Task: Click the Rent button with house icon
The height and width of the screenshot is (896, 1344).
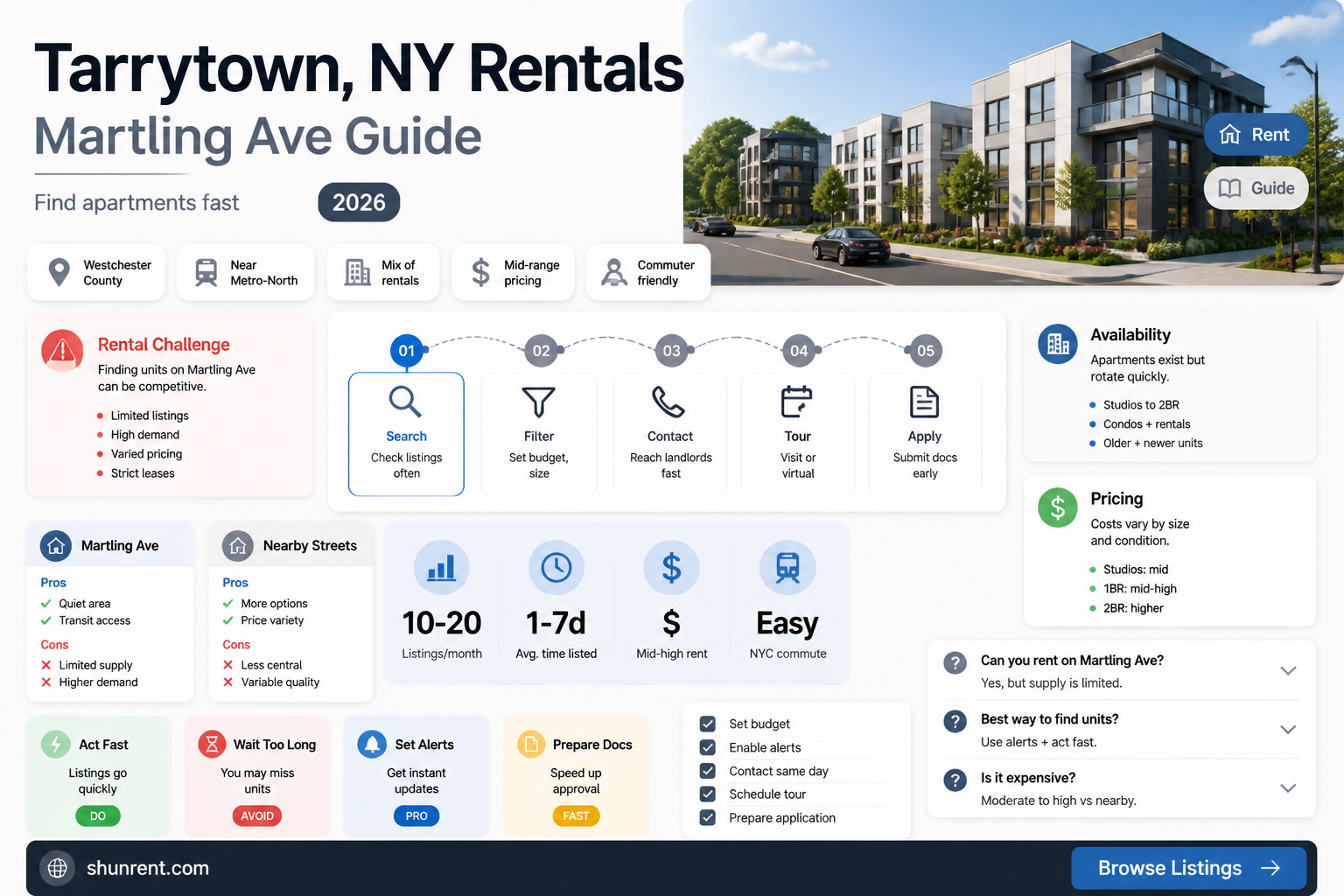Action: tap(1256, 135)
